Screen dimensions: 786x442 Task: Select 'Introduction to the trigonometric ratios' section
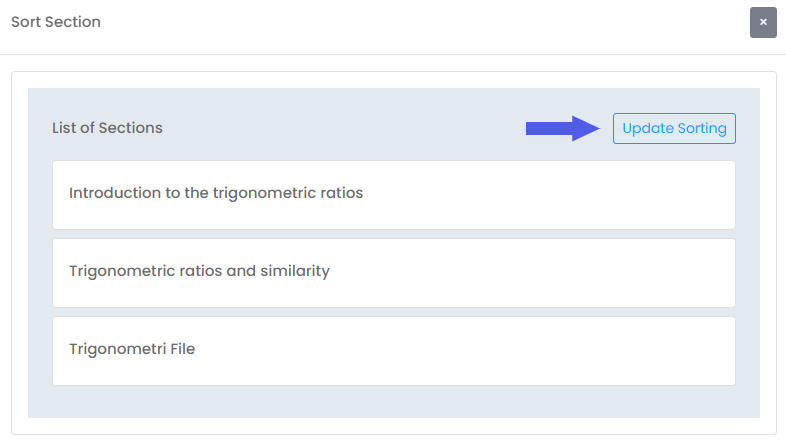[x=393, y=194]
